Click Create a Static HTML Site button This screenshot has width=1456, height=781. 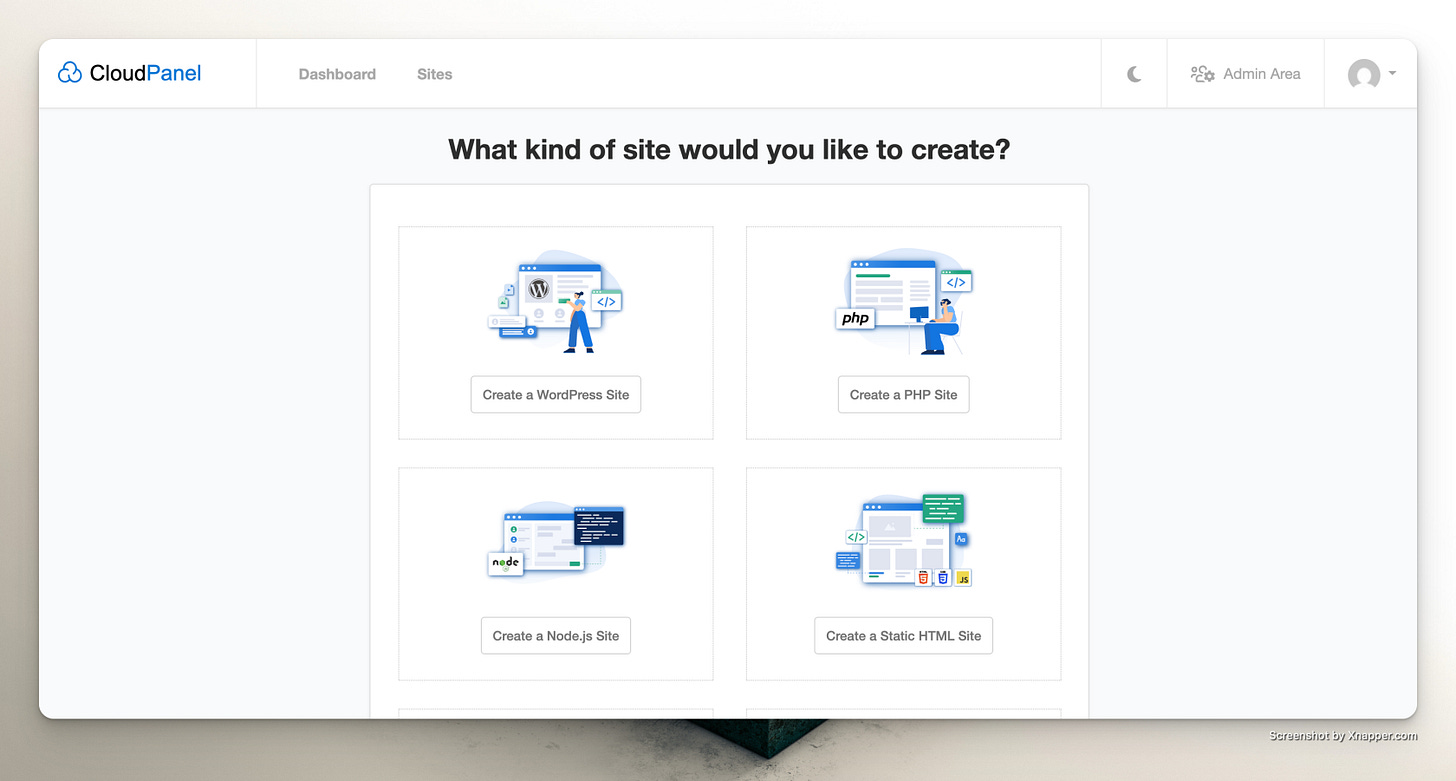click(x=904, y=636)
